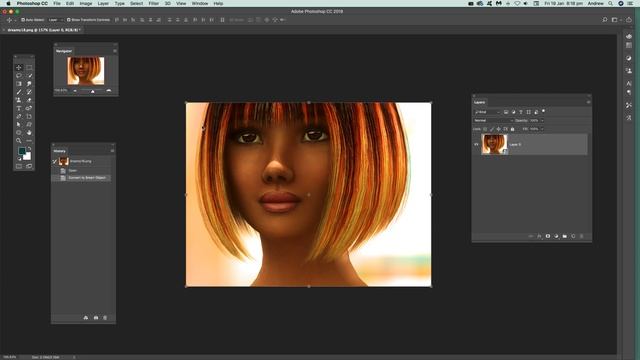Select the Type tool

[19, 108]
